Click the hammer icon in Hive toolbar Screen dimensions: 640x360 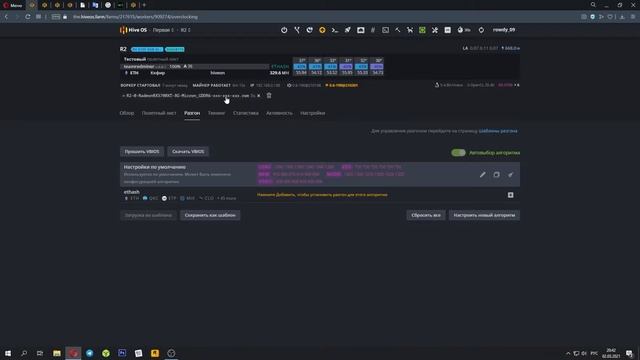click(398, 30)
